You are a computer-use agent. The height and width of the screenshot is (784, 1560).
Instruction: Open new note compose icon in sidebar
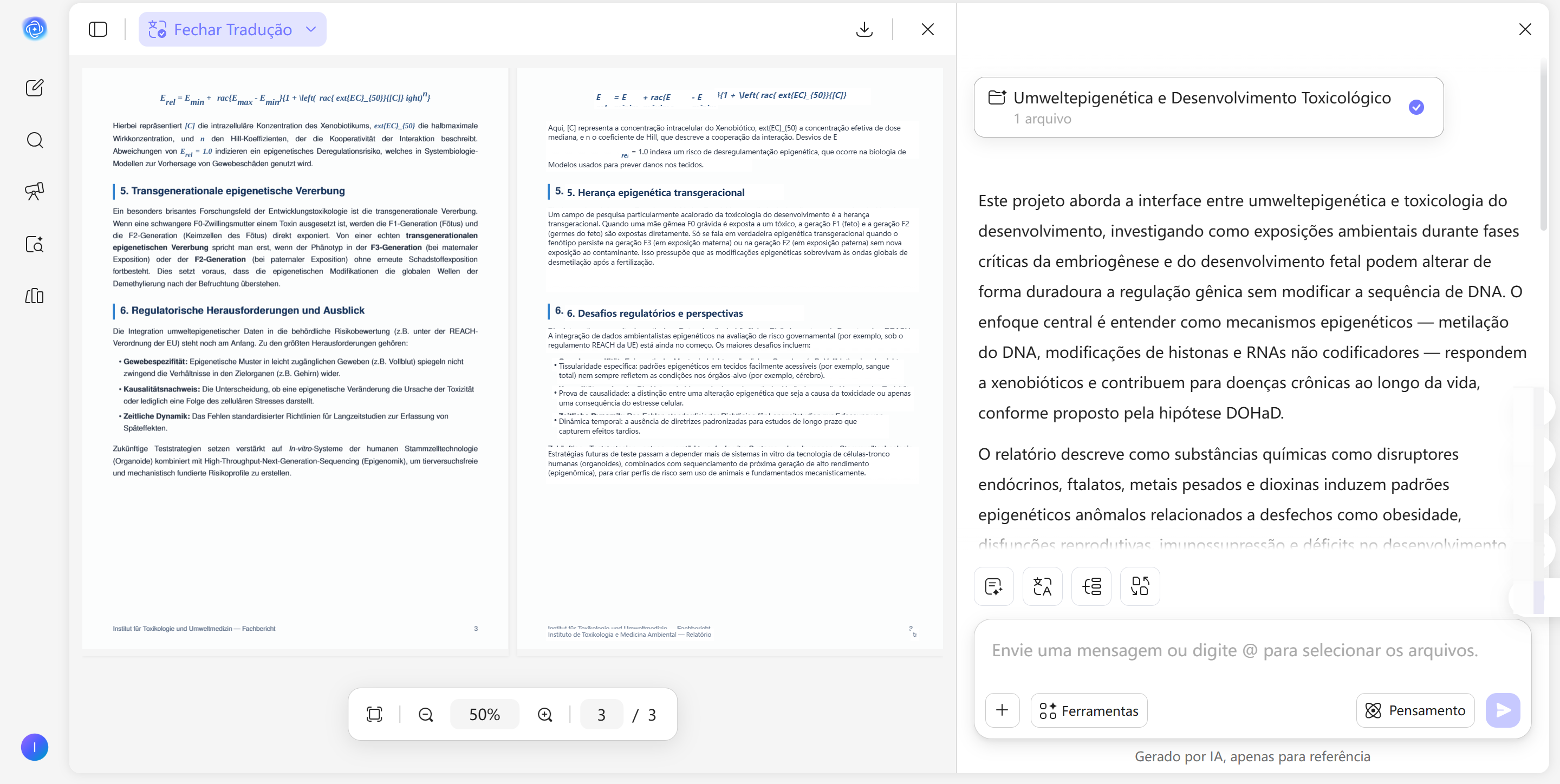(35, 87)
